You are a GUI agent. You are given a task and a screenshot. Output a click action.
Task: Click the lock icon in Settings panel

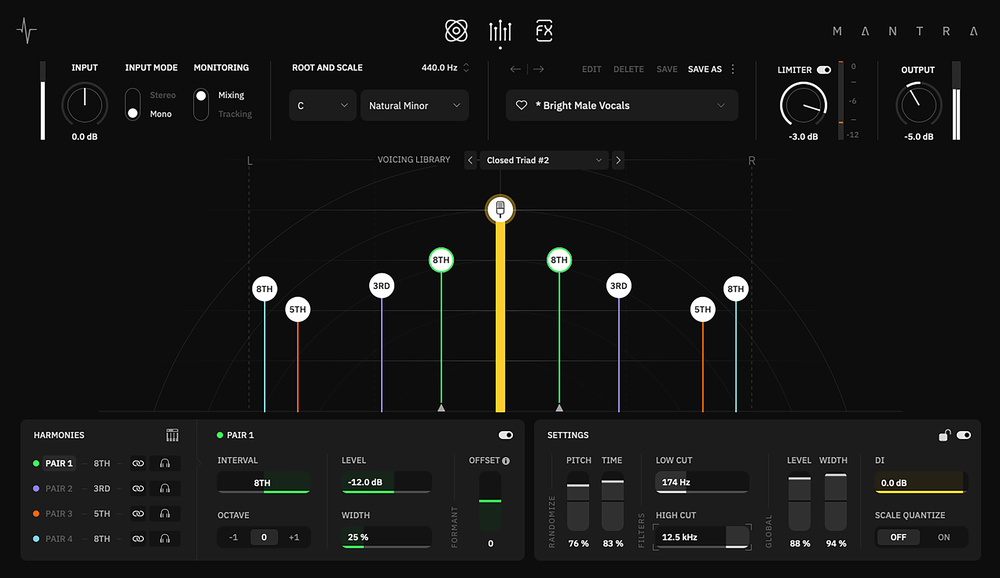click(944, 435)
